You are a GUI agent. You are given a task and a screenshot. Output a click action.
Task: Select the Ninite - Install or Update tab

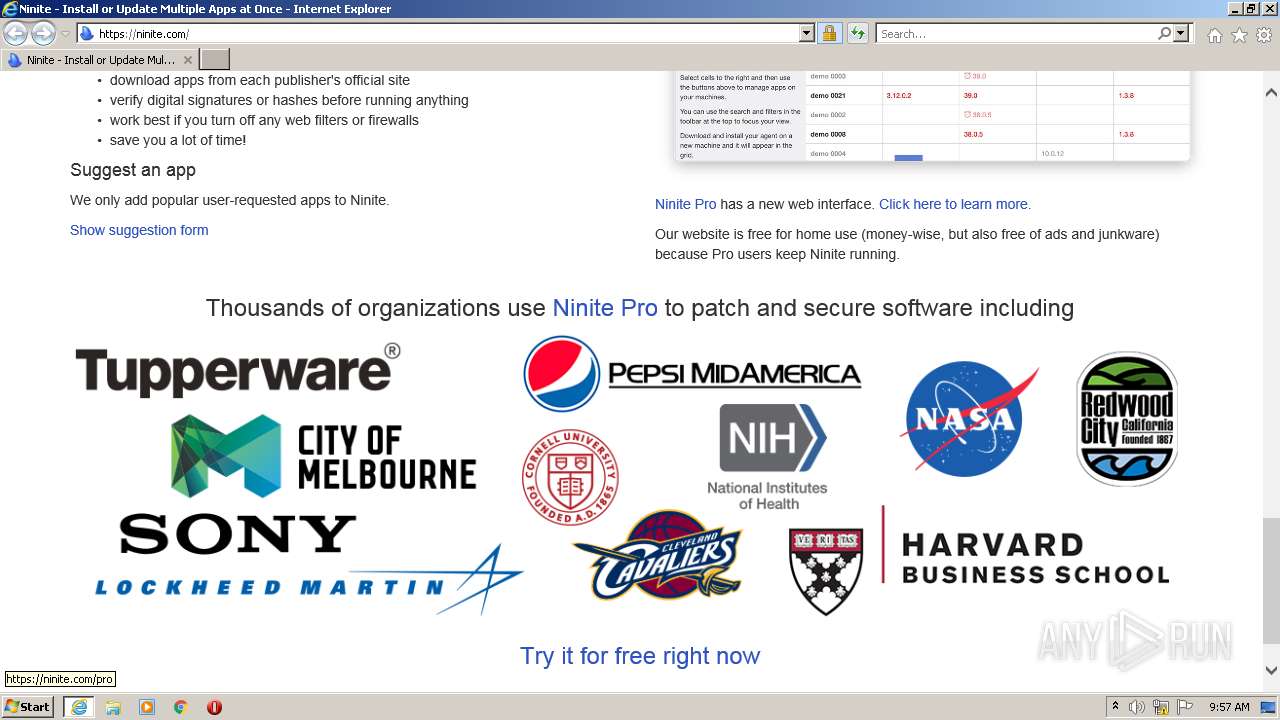[99, 60]
